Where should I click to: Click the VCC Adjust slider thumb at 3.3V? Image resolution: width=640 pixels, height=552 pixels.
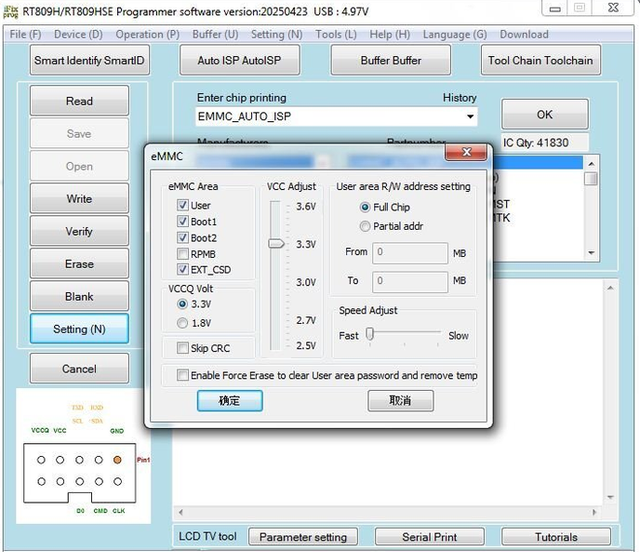(x=276, y=244)
